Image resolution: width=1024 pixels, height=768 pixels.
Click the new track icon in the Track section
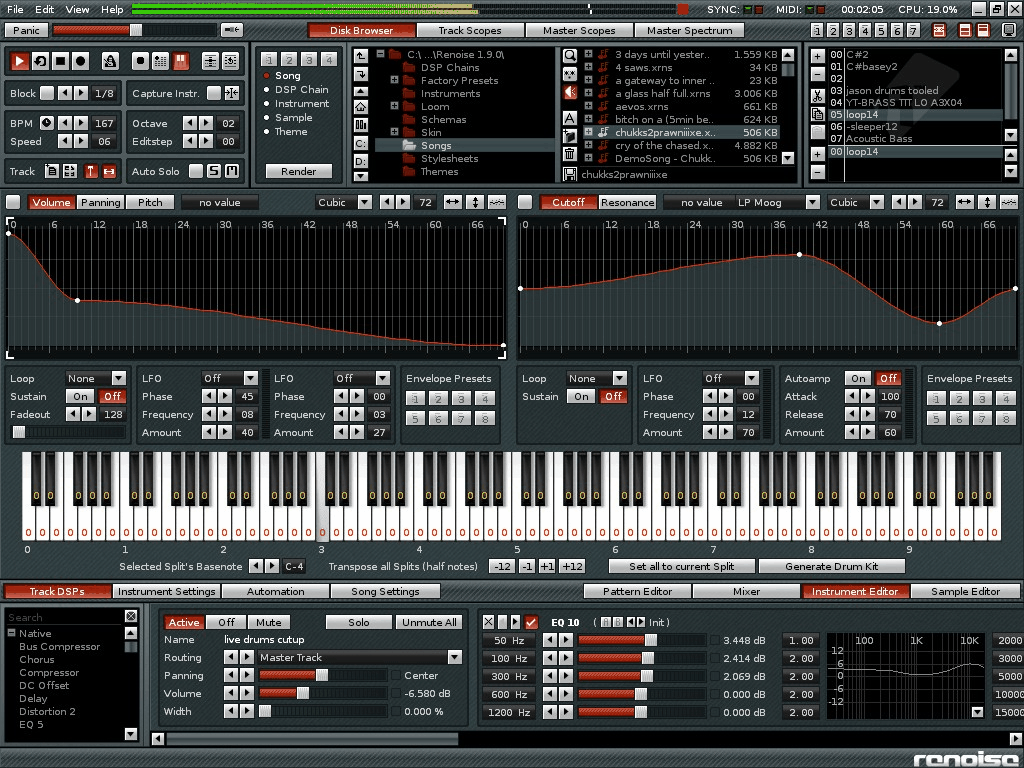(52, 171)
